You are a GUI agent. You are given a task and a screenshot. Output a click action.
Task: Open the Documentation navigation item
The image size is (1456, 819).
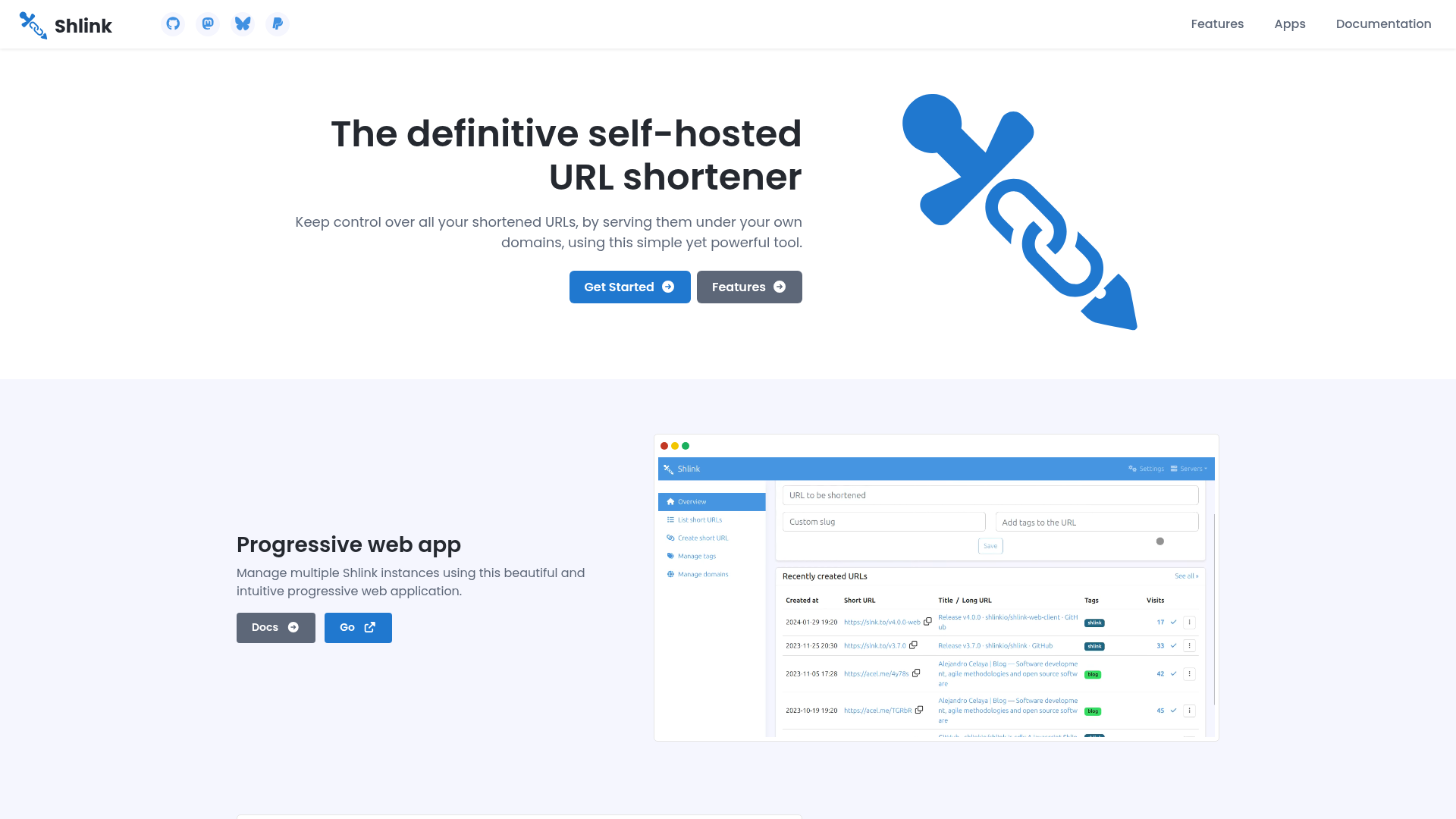1383,24
